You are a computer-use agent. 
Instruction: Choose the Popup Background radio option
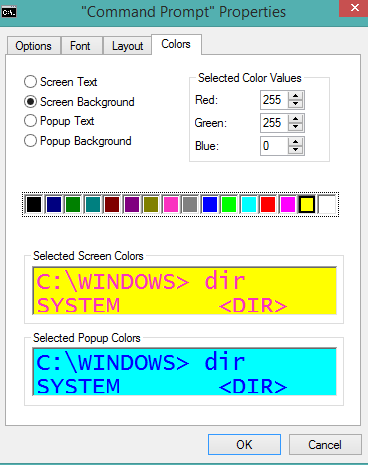coord(78,141)
